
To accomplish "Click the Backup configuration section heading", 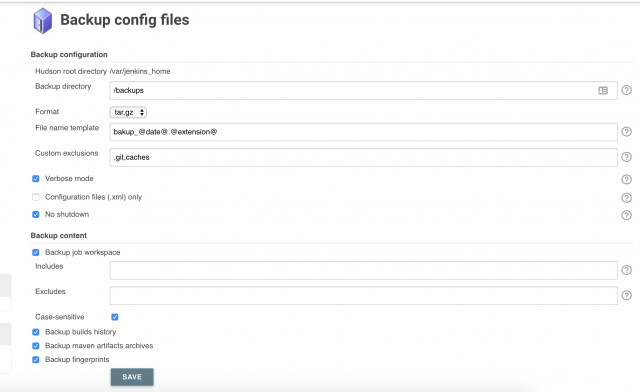I will click(x=69, y=55).
